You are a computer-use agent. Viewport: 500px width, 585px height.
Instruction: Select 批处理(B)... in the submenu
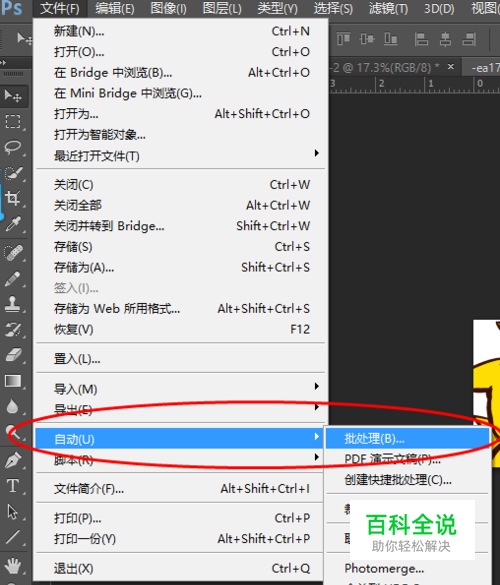point(407,438)
